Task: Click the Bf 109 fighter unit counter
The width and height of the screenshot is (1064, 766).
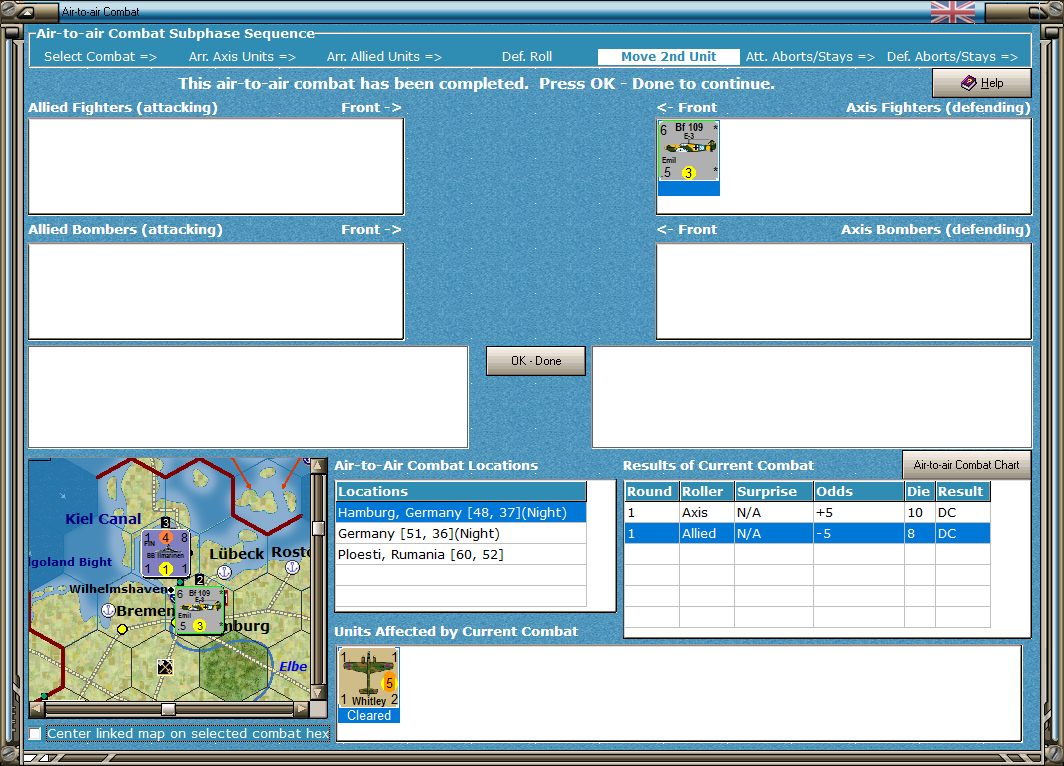Action: click(688, 151)
